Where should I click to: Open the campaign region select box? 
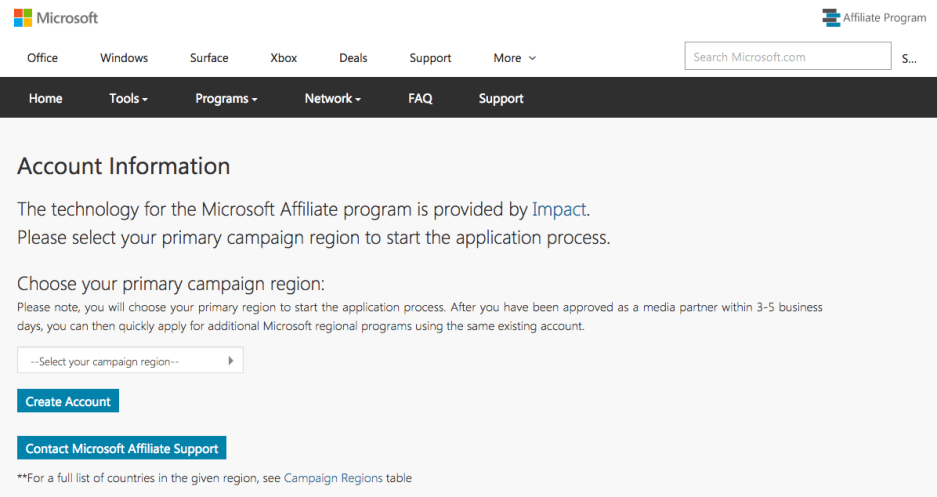coord(130,360)
